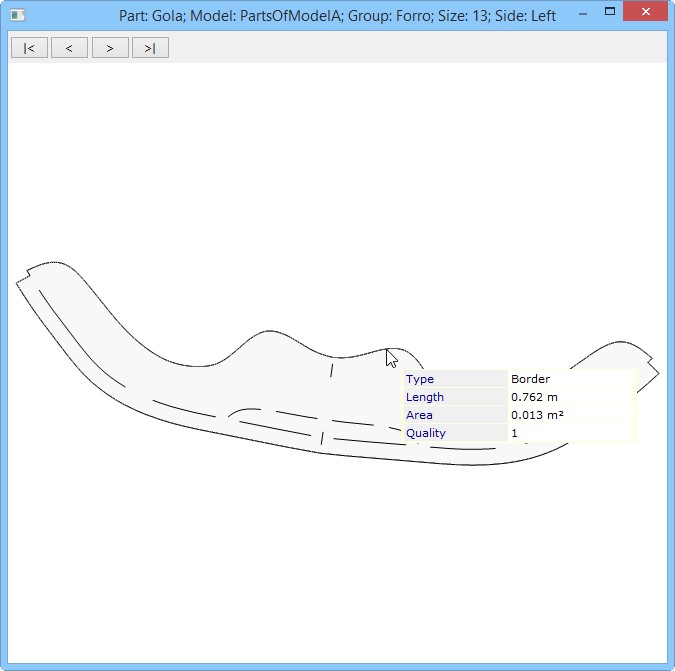
Task: Click the Quality value '1' in tooltip
Action: tap(514, 433)
